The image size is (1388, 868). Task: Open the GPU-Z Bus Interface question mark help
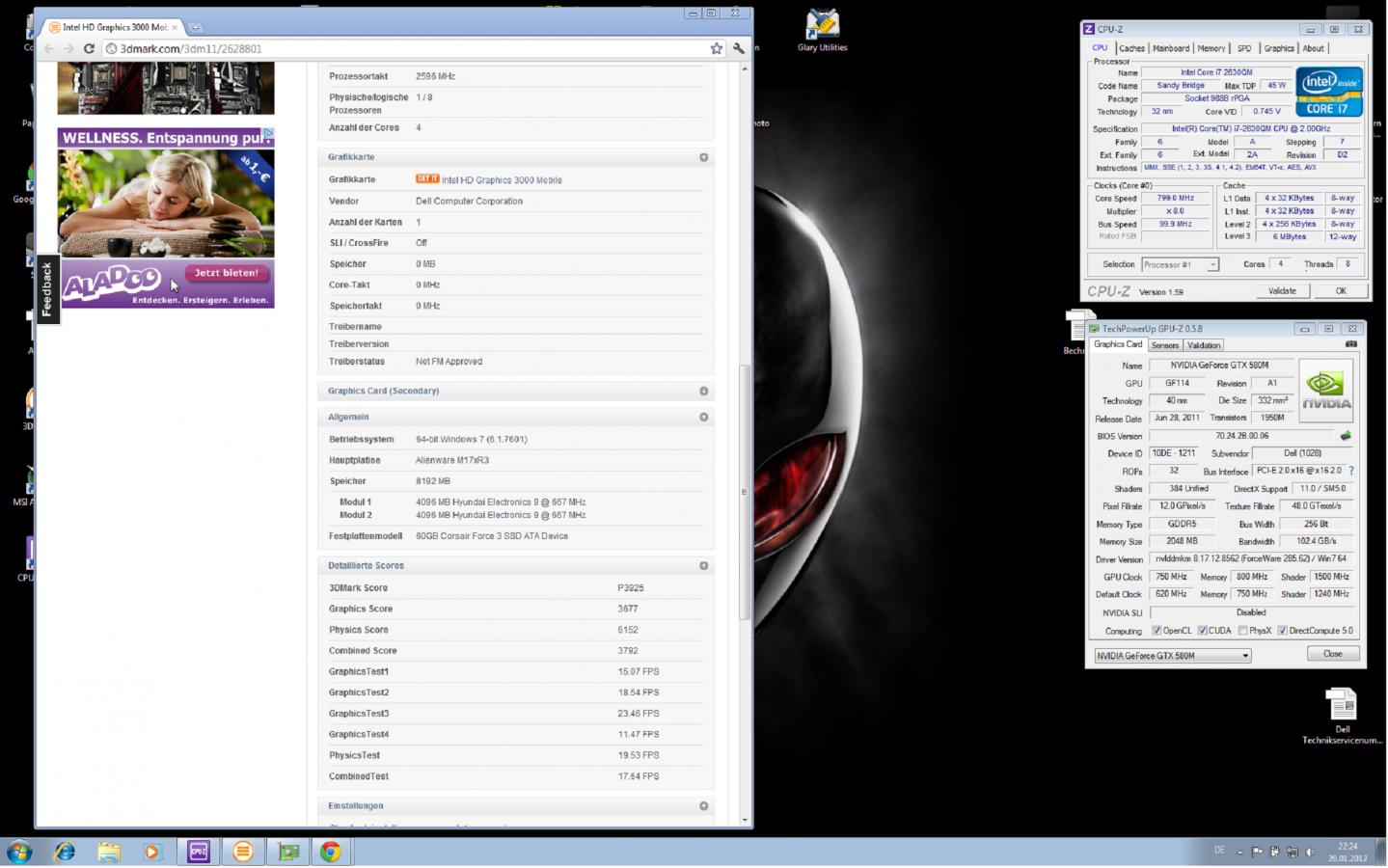click(1351, 471)
